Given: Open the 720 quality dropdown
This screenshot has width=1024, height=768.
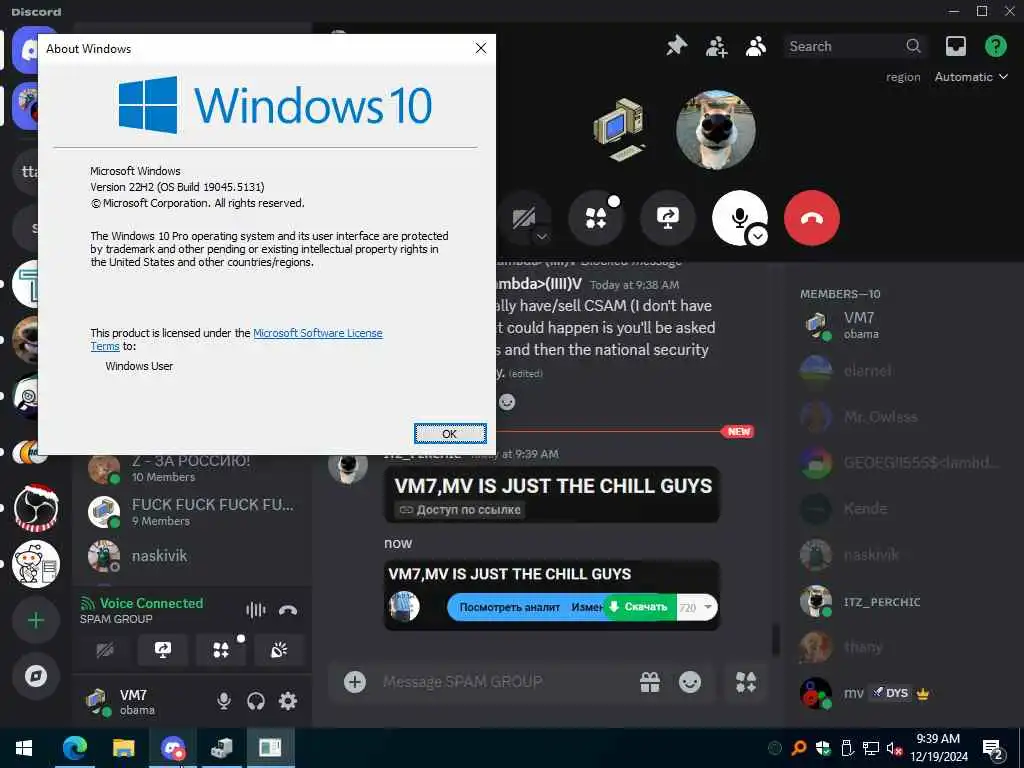Looking at the screenshot, I should point(696,607).
